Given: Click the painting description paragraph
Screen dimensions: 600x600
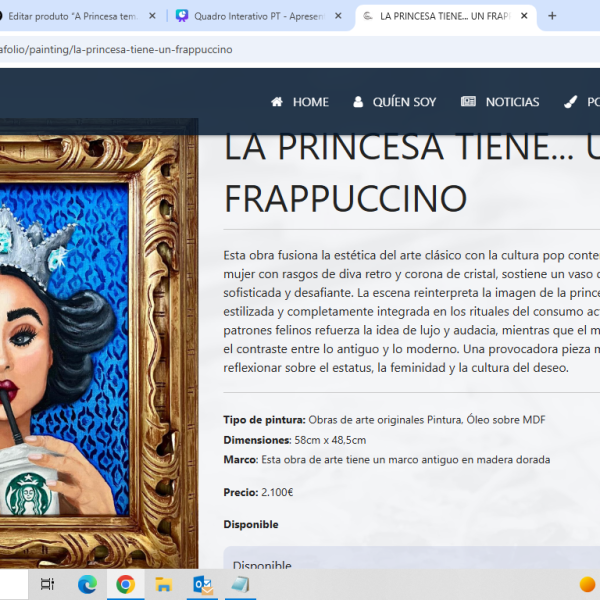Looking at the screenshot, I should (412, 311).
